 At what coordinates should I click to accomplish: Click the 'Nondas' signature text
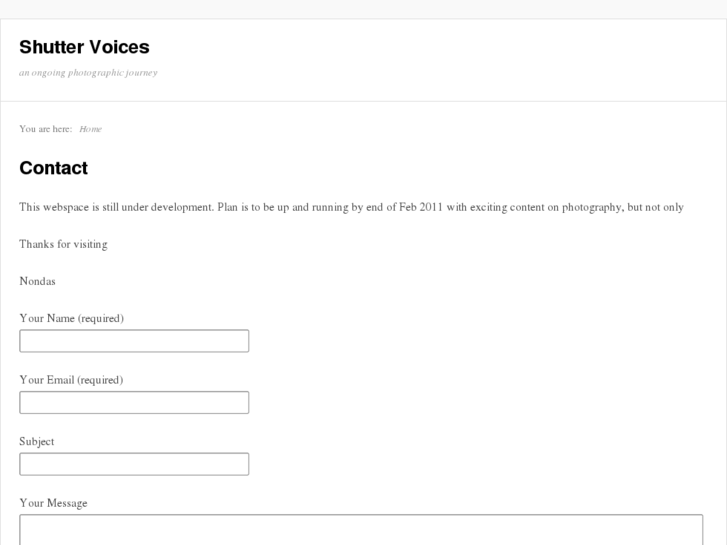tap(37, 281)
